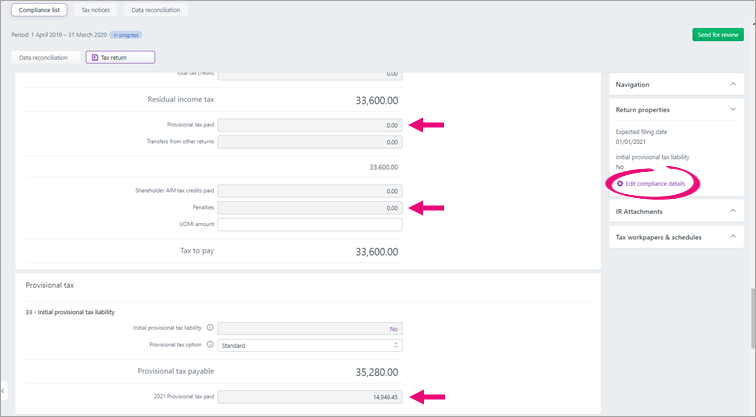Click the Send for review button
Screen dimensions: 756x417
pyautogui.click(x=717, y=35)
